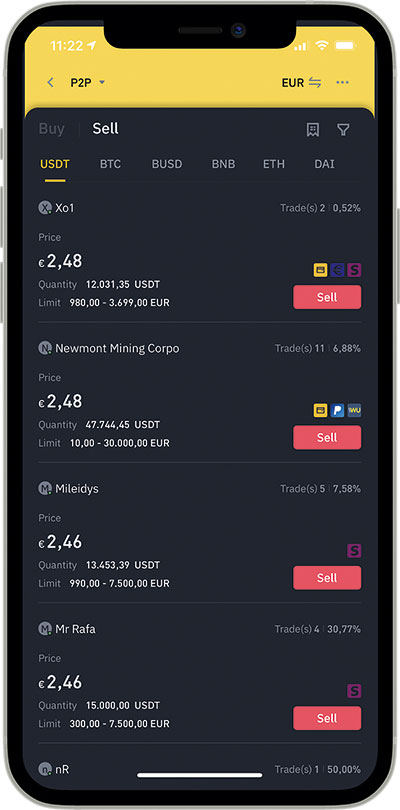
Task: Tap the bank card icon on Xo1 listing
Action: 320,270
